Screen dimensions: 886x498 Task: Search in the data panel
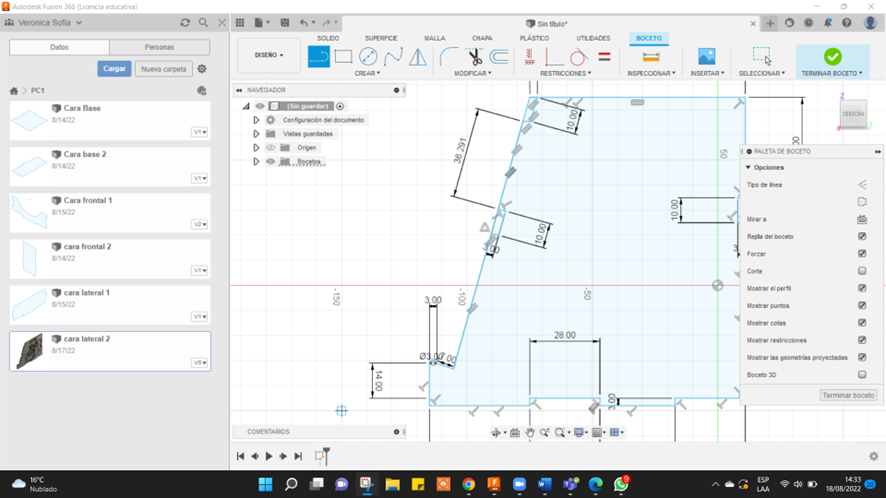203,23
